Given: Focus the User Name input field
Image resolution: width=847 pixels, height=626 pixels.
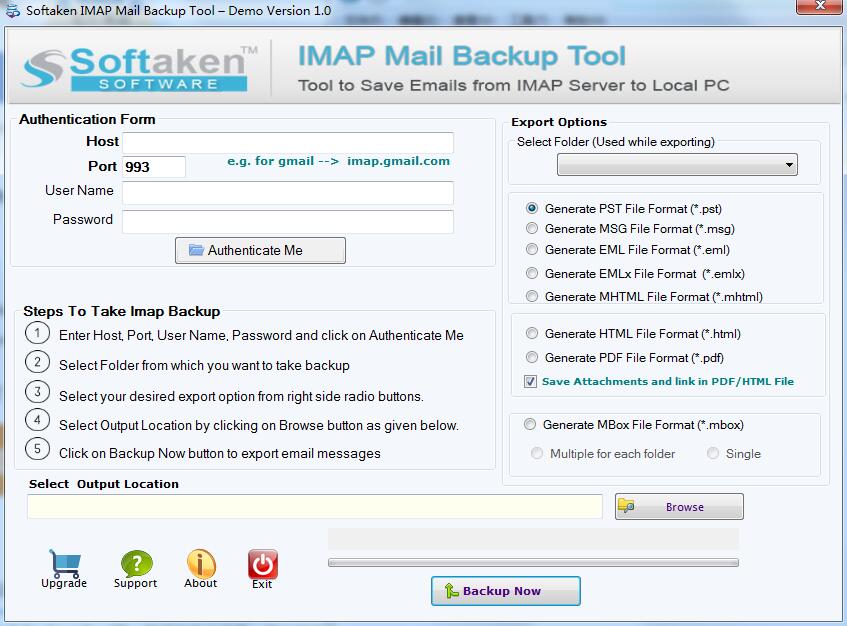Looking at the screenshot, I should pyautogui.click(x=288, y=192).
